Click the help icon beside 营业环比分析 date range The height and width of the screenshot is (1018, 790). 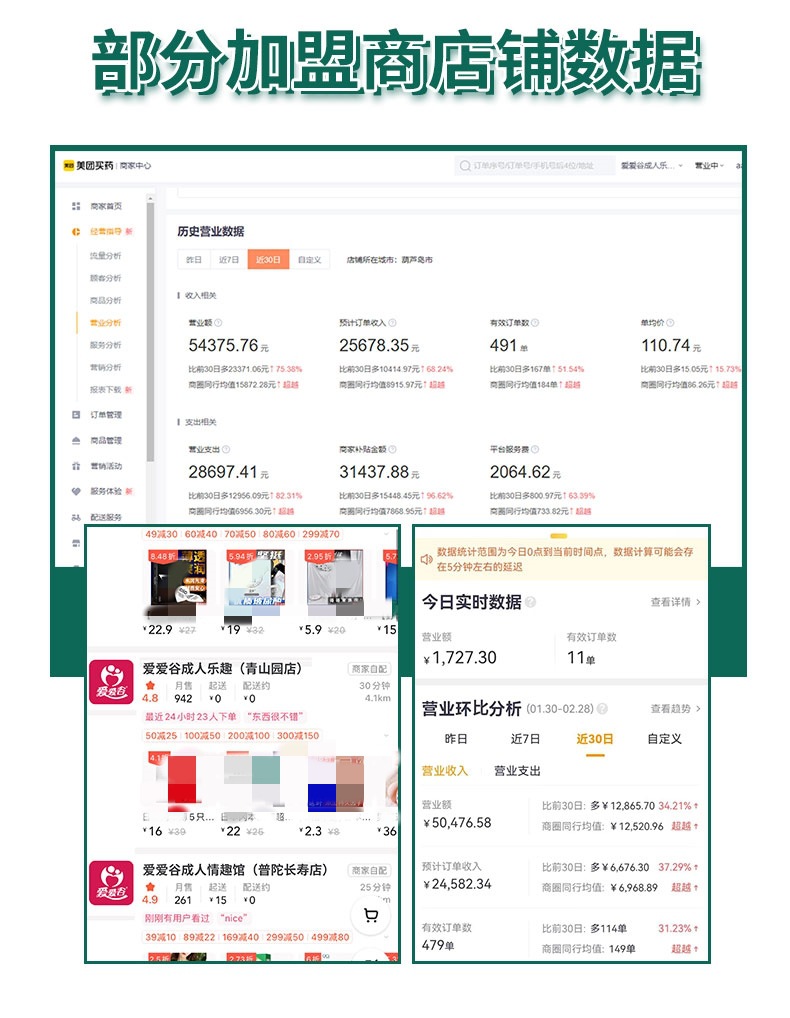[602, 709]
